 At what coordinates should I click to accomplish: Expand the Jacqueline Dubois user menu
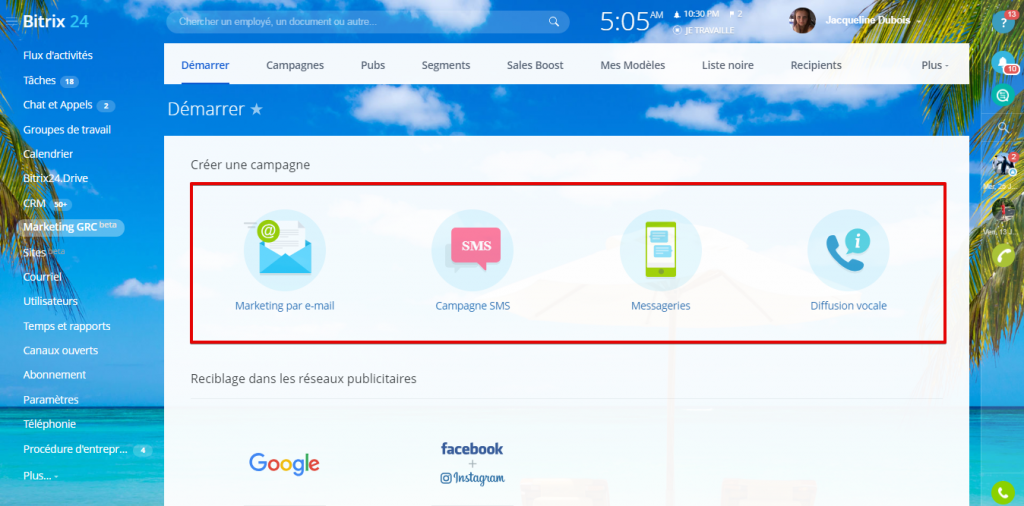click(873, 21)
